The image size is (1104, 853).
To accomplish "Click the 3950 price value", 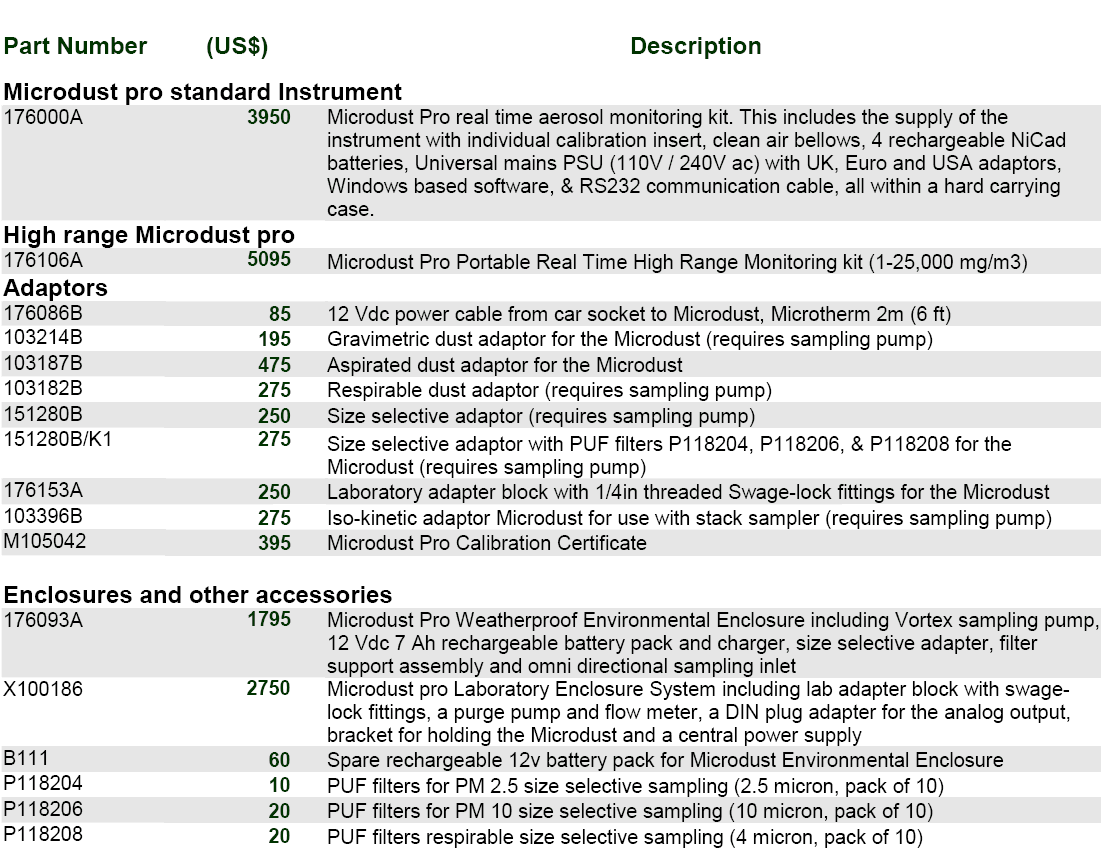I will pos(269,118).
